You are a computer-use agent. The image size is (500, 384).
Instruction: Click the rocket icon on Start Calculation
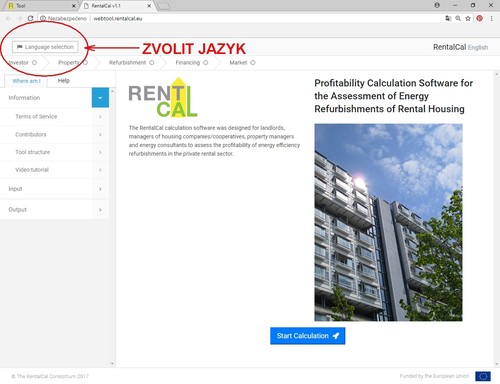[336, 336]
